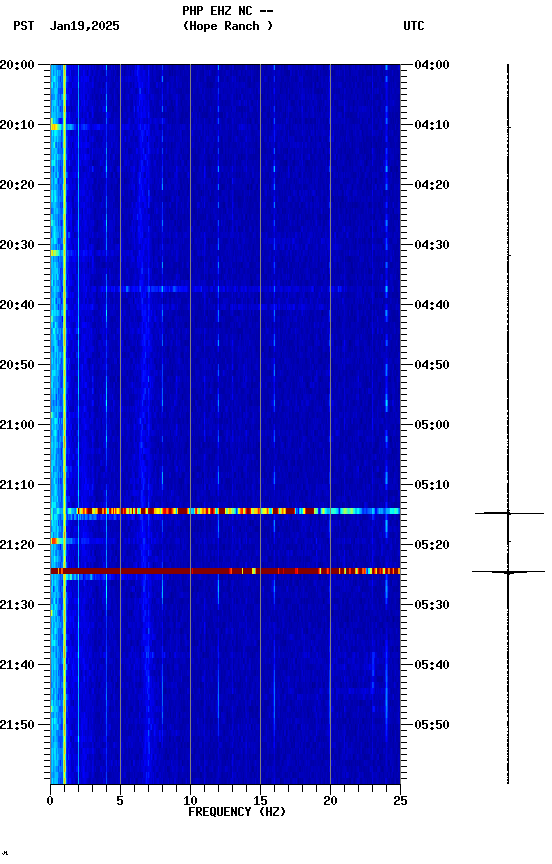Click the '15' frequency axis label
Screen dimensions: 552x864
(x=260, y=801)
